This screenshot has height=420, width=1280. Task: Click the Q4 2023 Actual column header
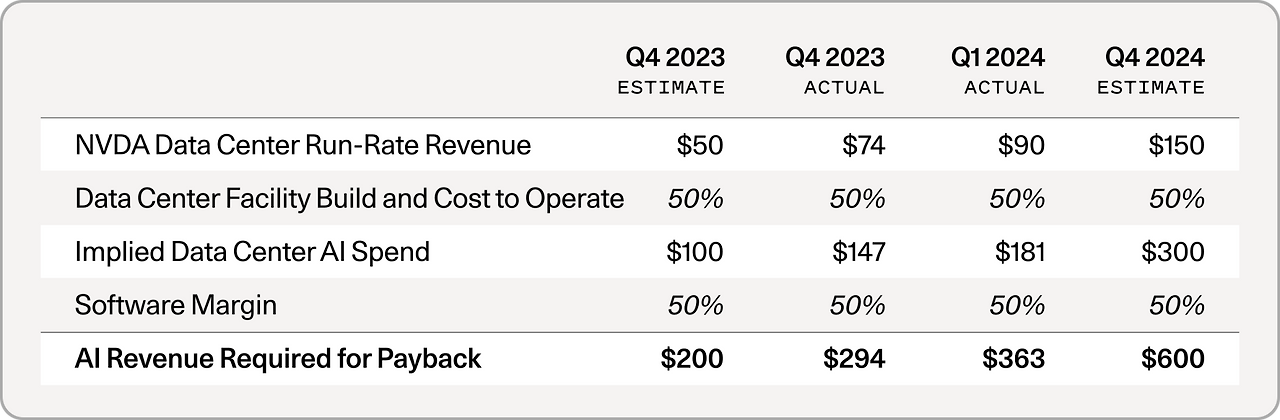coord(835,71)
